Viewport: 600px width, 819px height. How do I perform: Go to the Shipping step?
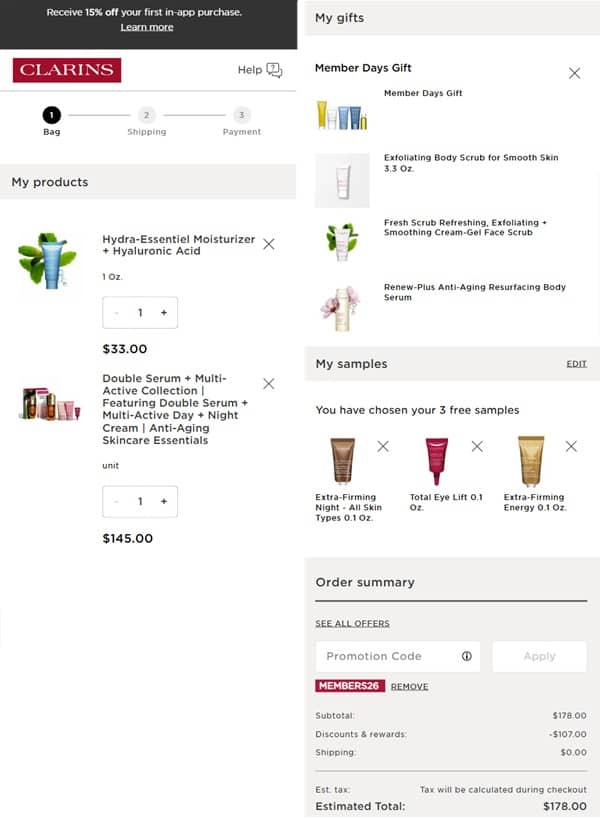(x=147, y=121)
